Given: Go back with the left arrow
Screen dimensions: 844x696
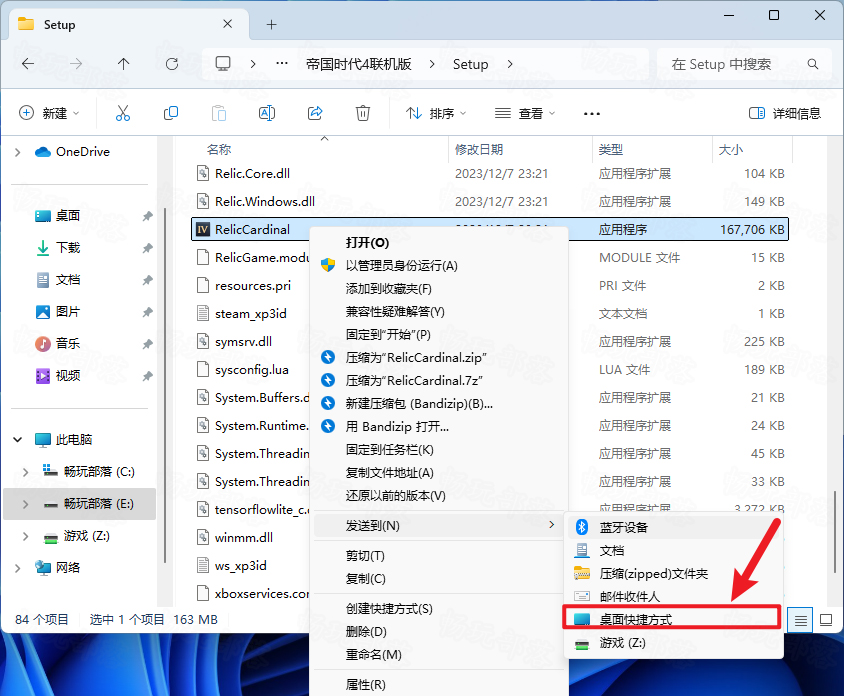Looking at the screenshot, I should [x=28, y=64].
